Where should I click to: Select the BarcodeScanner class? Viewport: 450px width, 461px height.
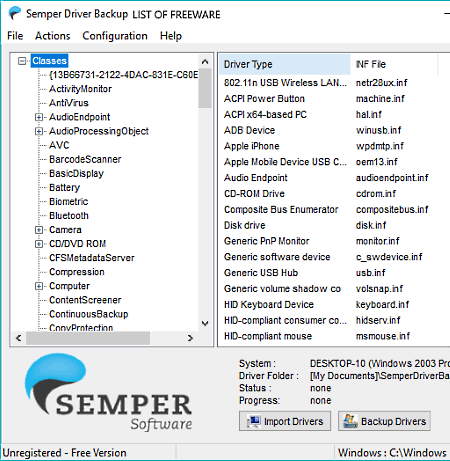coord(85,159)
